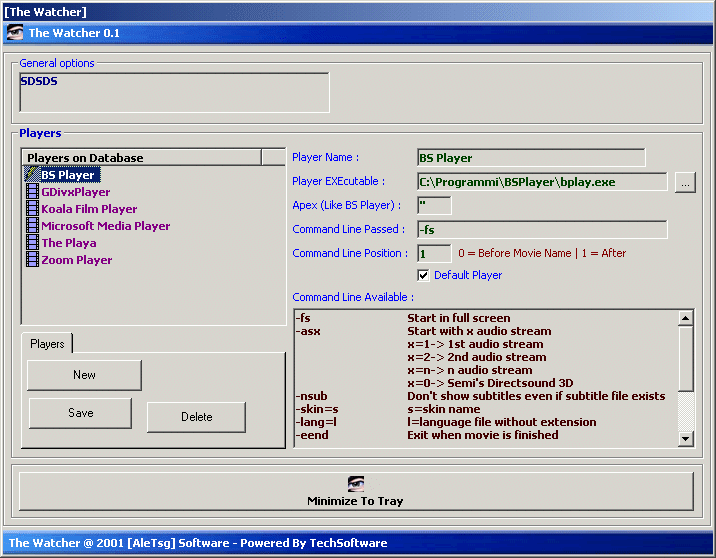Click the BS Player lightning icon in list
This screenshot has height=558, width=716.
tap(32, 174)
